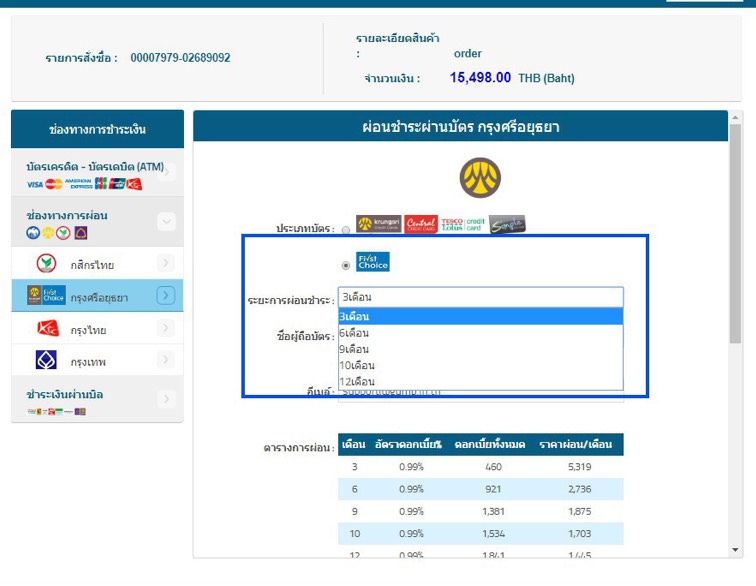
Task: Click the 1,534 total interest cell
Action: (493, 533)
